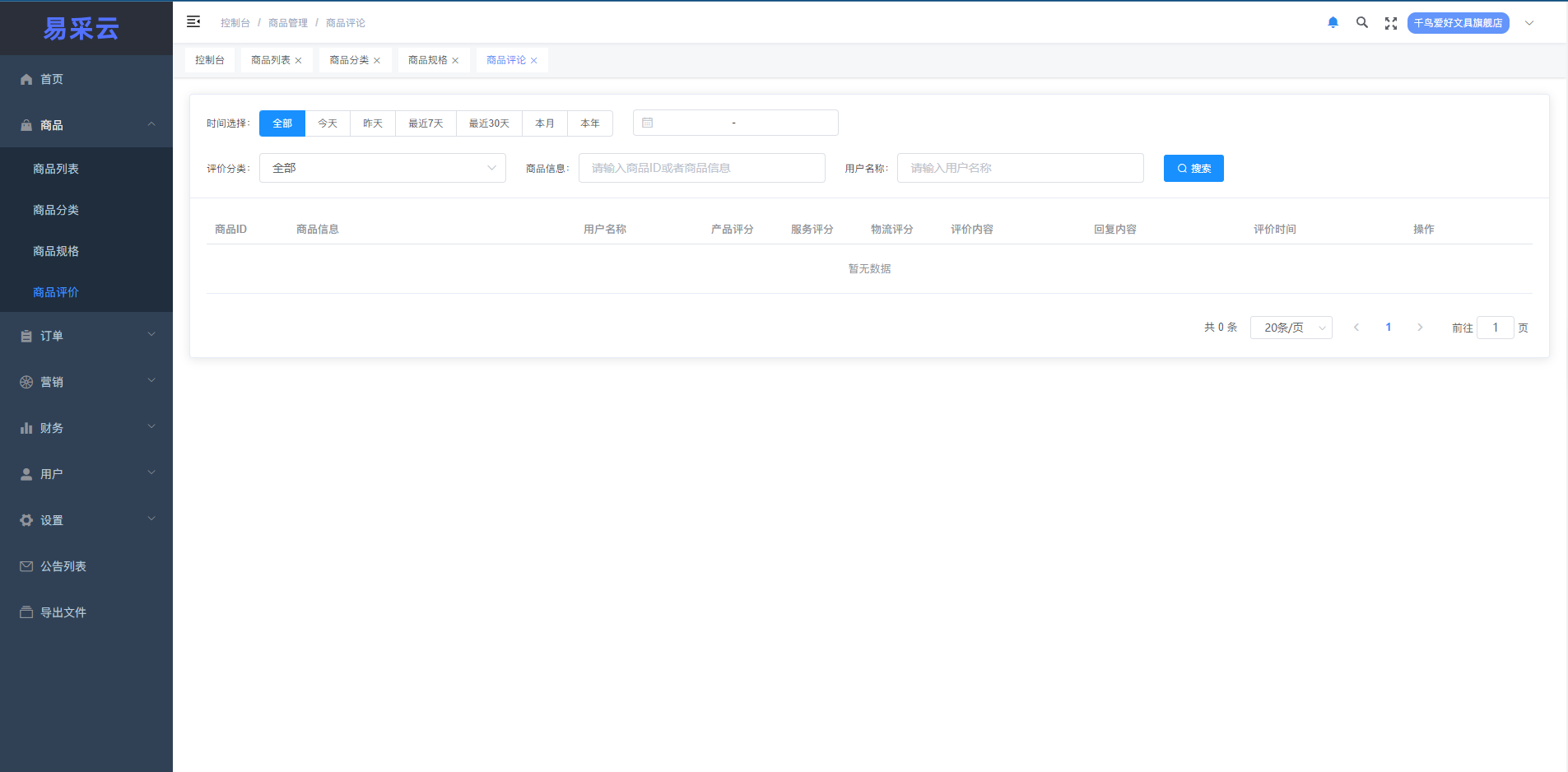Screen dimensions: 1568x772
Task: Open the 20条/页 page size dropdown
Action: pos(1290,327)
